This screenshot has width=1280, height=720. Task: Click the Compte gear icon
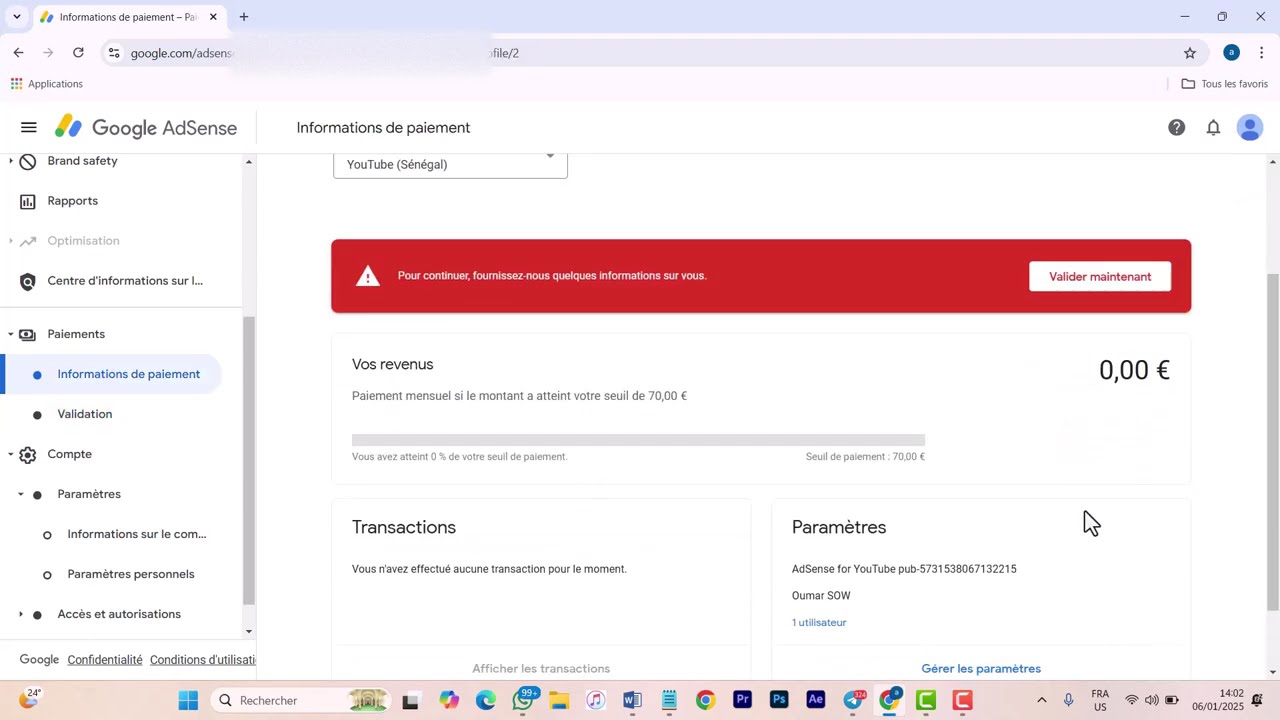click(28, 454)
